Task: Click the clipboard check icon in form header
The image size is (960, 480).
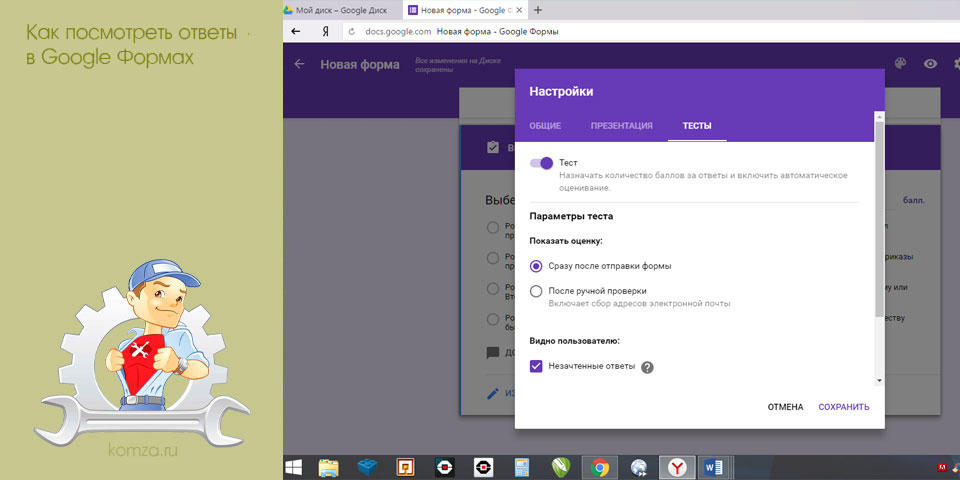Action: tap(492, 148)
